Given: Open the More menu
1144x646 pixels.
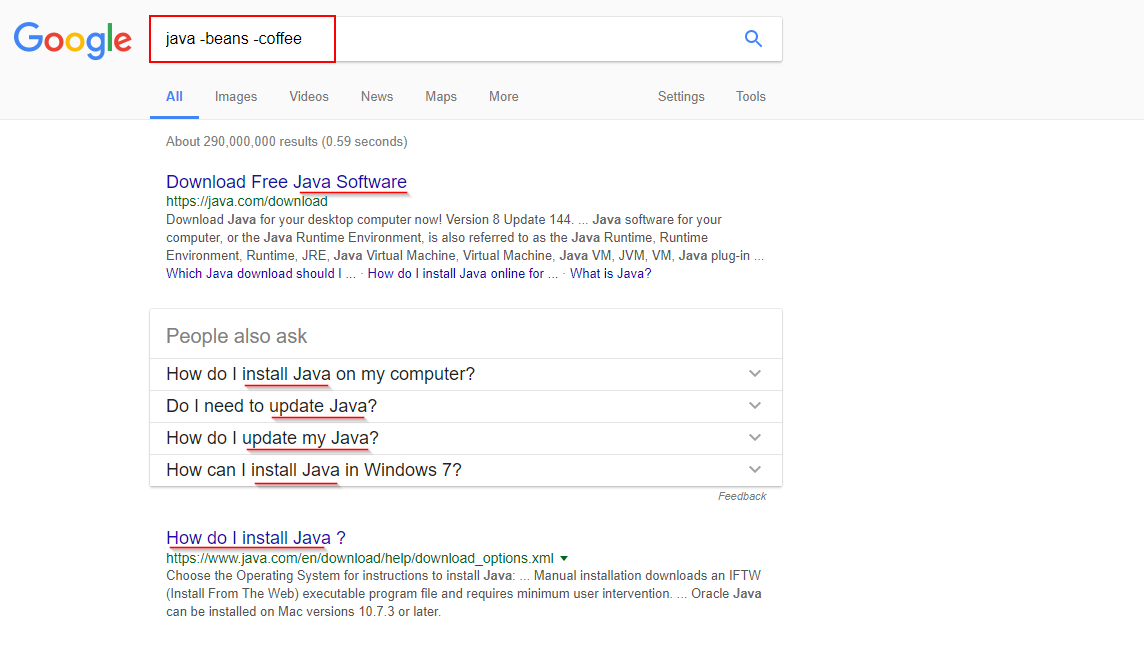Looking at the screenshot, I should pyautogui.click(x=503, y=96).
